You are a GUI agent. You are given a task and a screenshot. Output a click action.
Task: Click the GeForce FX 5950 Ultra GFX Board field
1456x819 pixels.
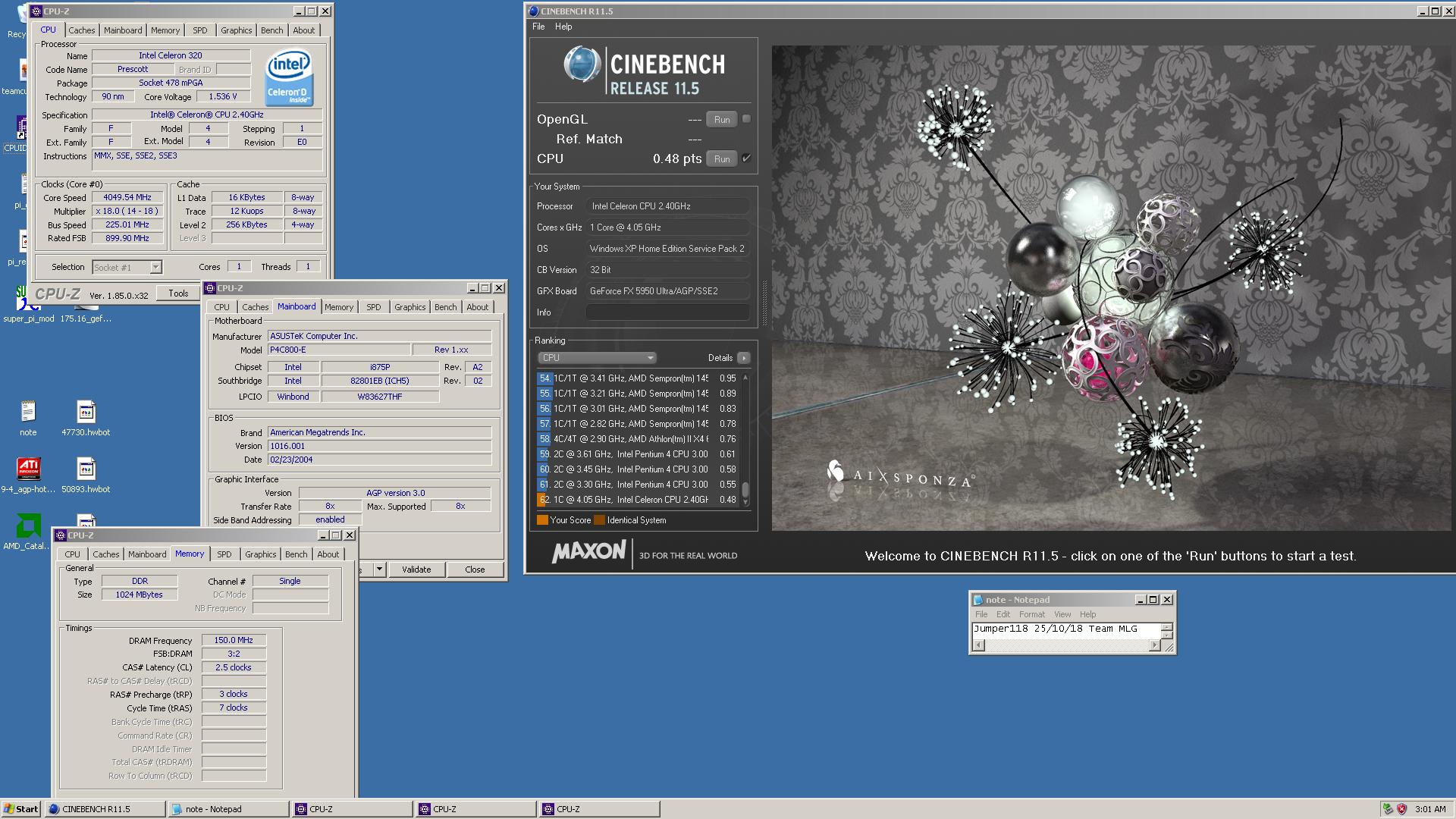tap(667, 291)
